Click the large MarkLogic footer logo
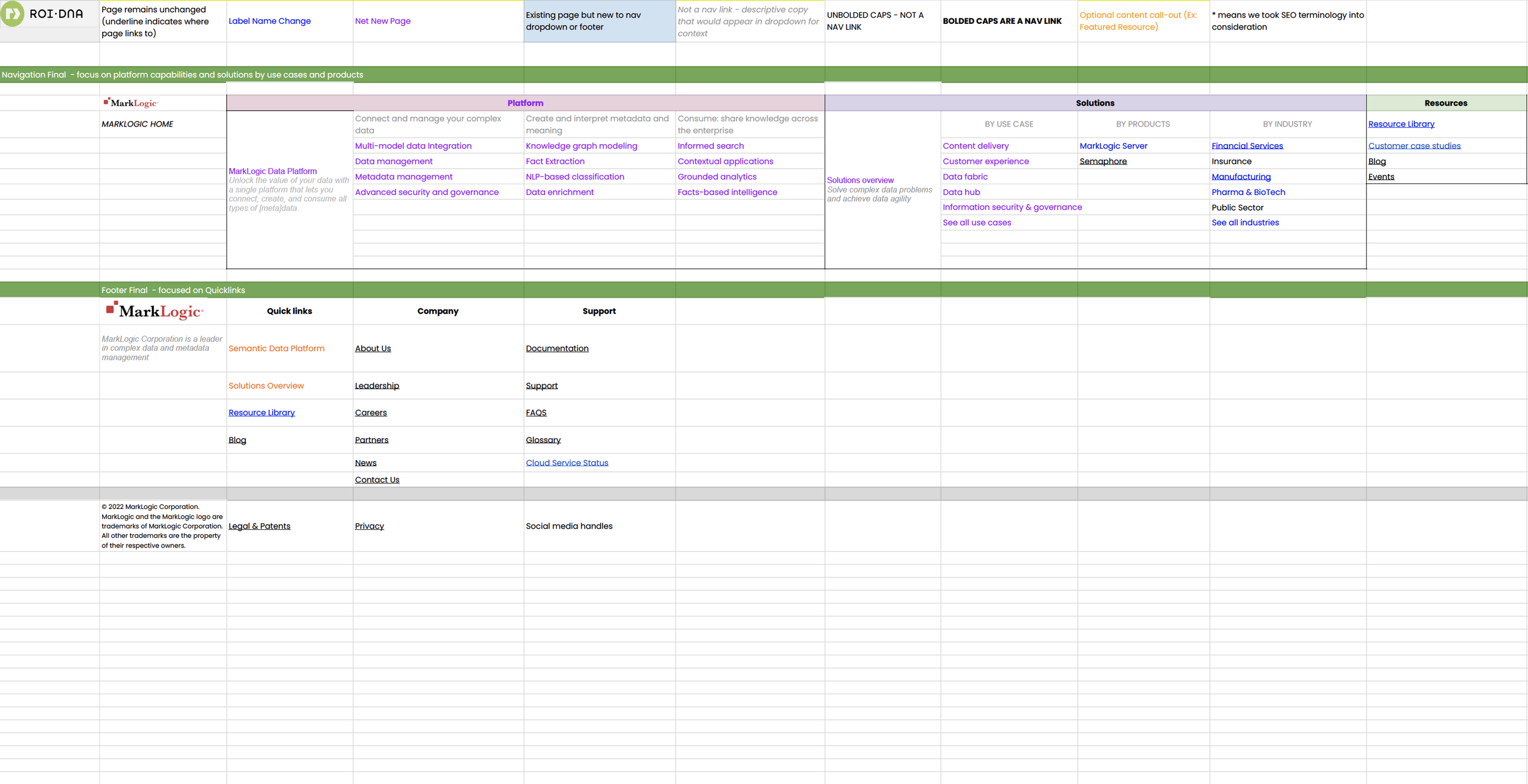Image resolution: width=1528 pixels, height=784 pixels. (154, 311)
